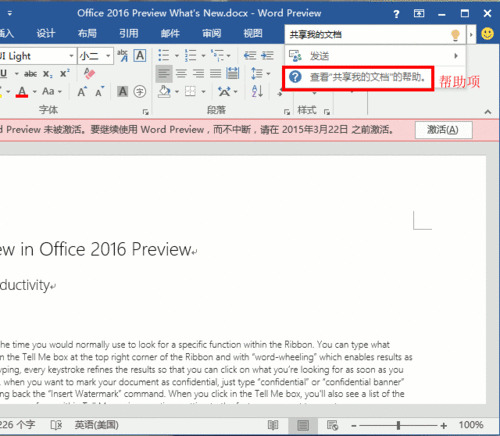500x436 pixels.
Task: Toggle superscript formatting
Action: [65, 73]
